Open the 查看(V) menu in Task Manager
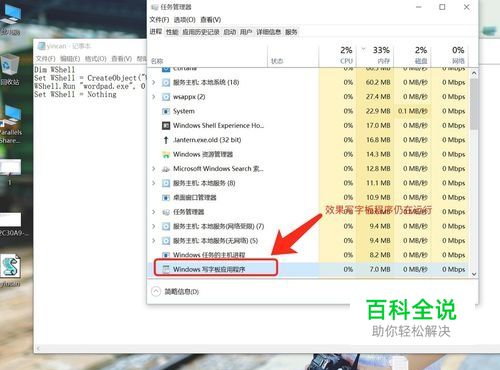 pyautogui.click(x=210, y=20)
